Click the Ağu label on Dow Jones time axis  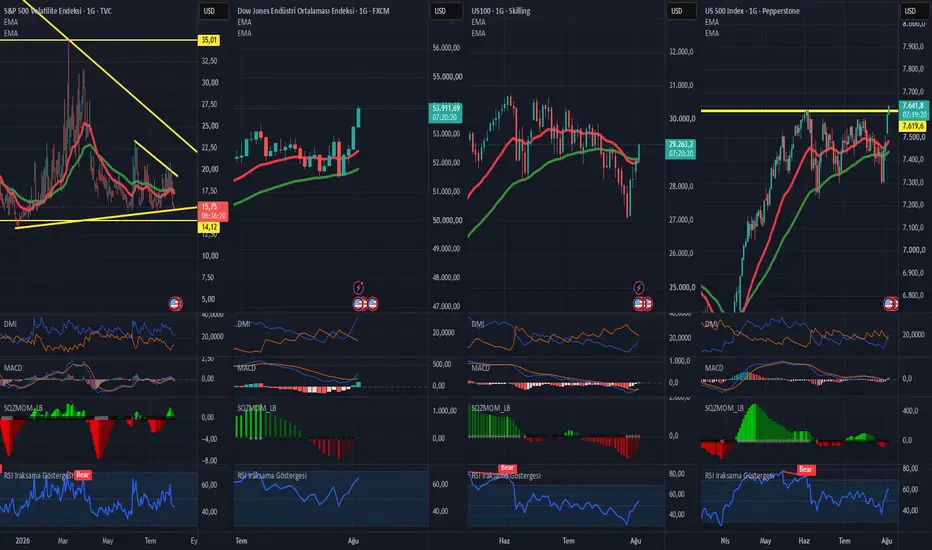[353, 540]
